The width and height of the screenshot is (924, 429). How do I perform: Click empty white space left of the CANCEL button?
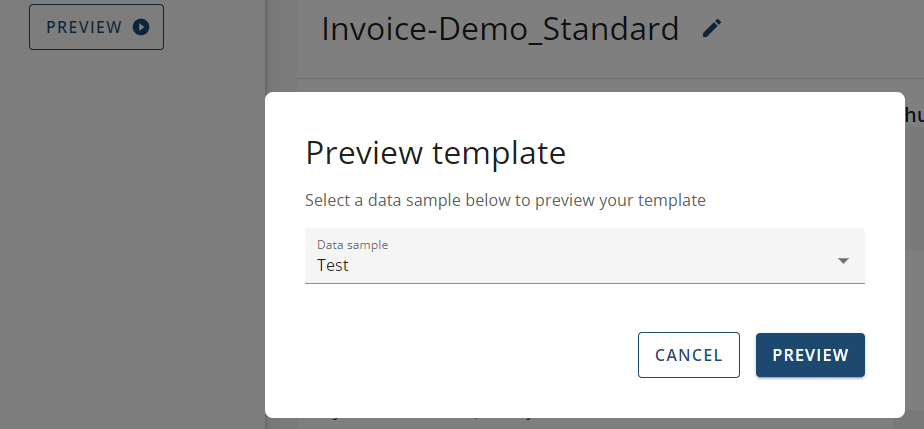460,355
